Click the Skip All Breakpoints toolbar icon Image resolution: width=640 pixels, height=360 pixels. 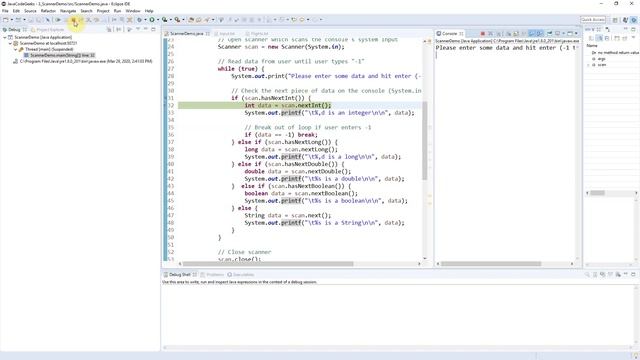click(48, 20)
